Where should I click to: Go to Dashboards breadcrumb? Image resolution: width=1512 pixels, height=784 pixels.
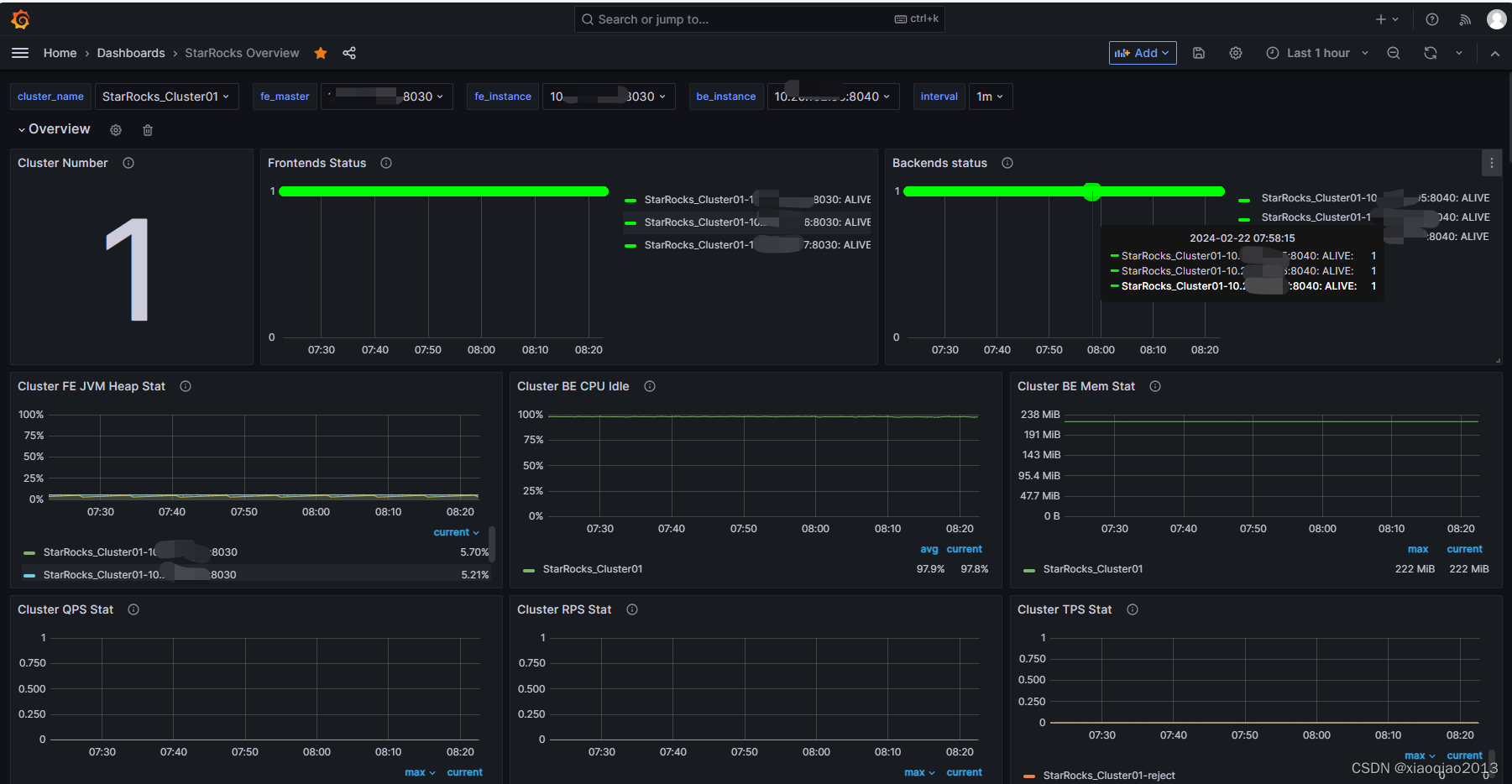point(131,53)
